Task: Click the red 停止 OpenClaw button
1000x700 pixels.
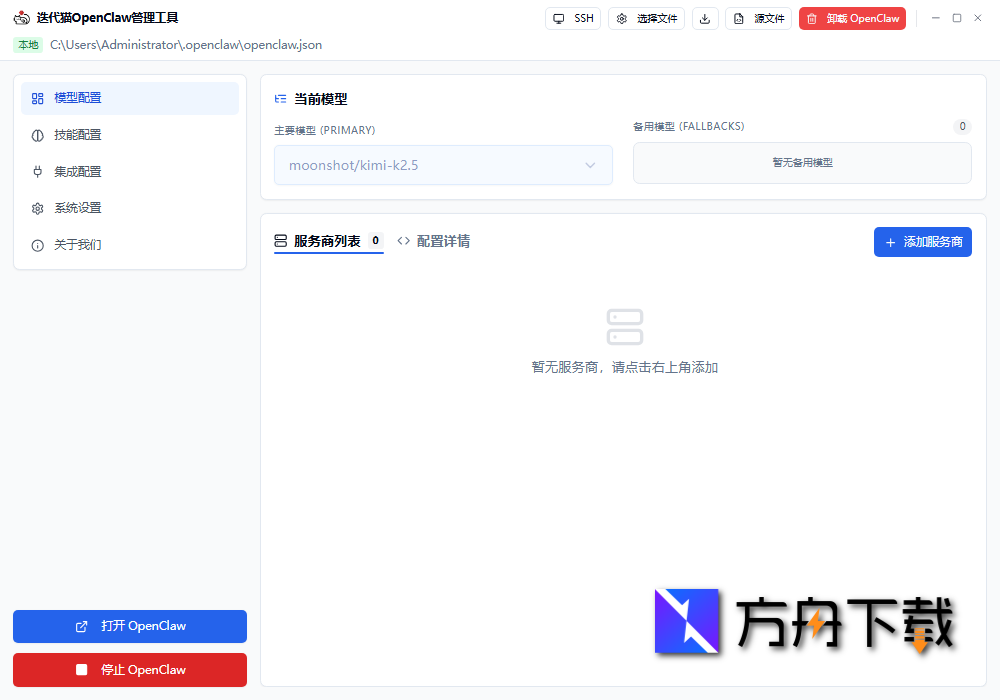Action: point(129,670)
